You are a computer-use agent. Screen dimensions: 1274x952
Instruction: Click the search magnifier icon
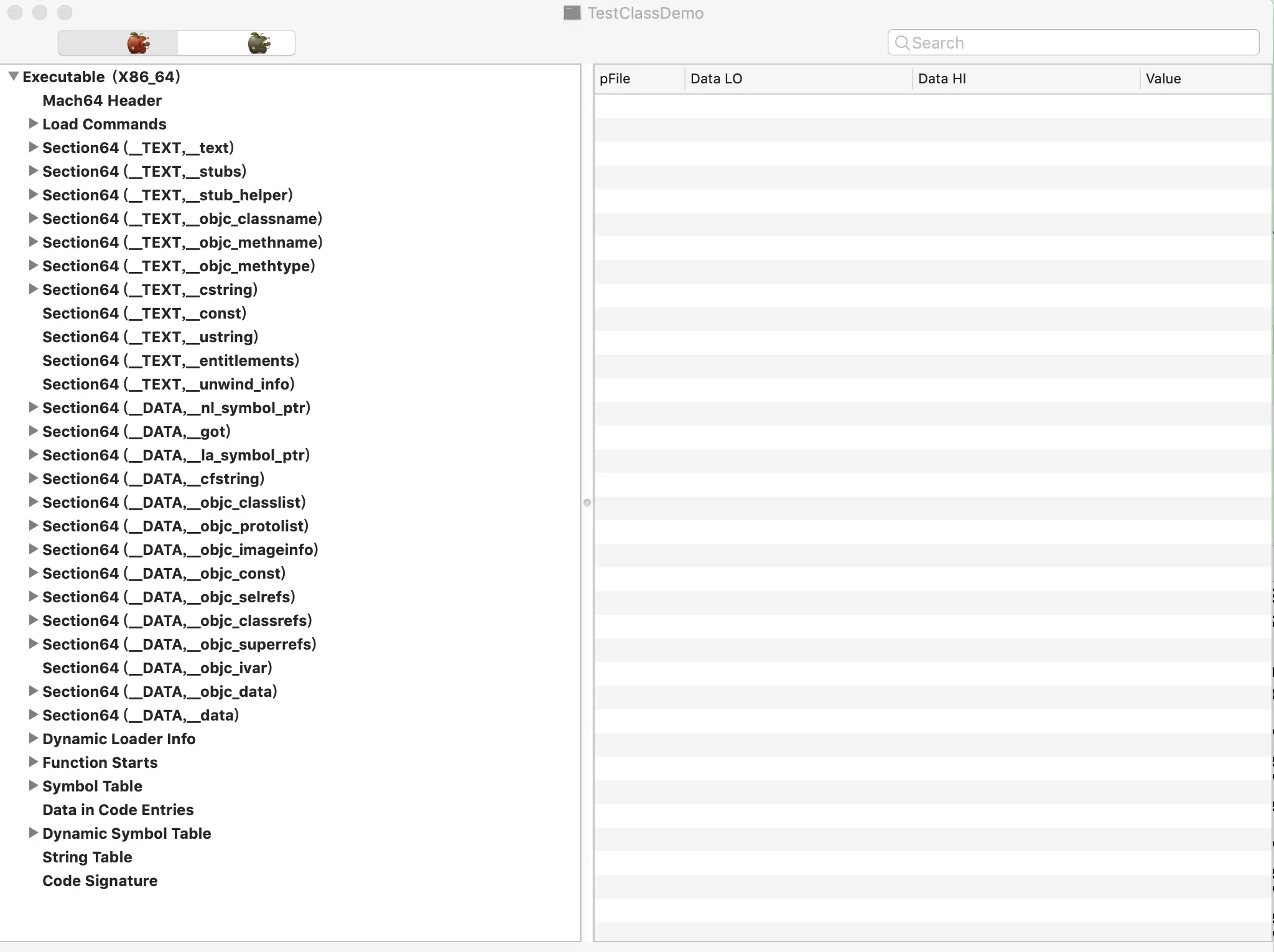click(901, 43)
